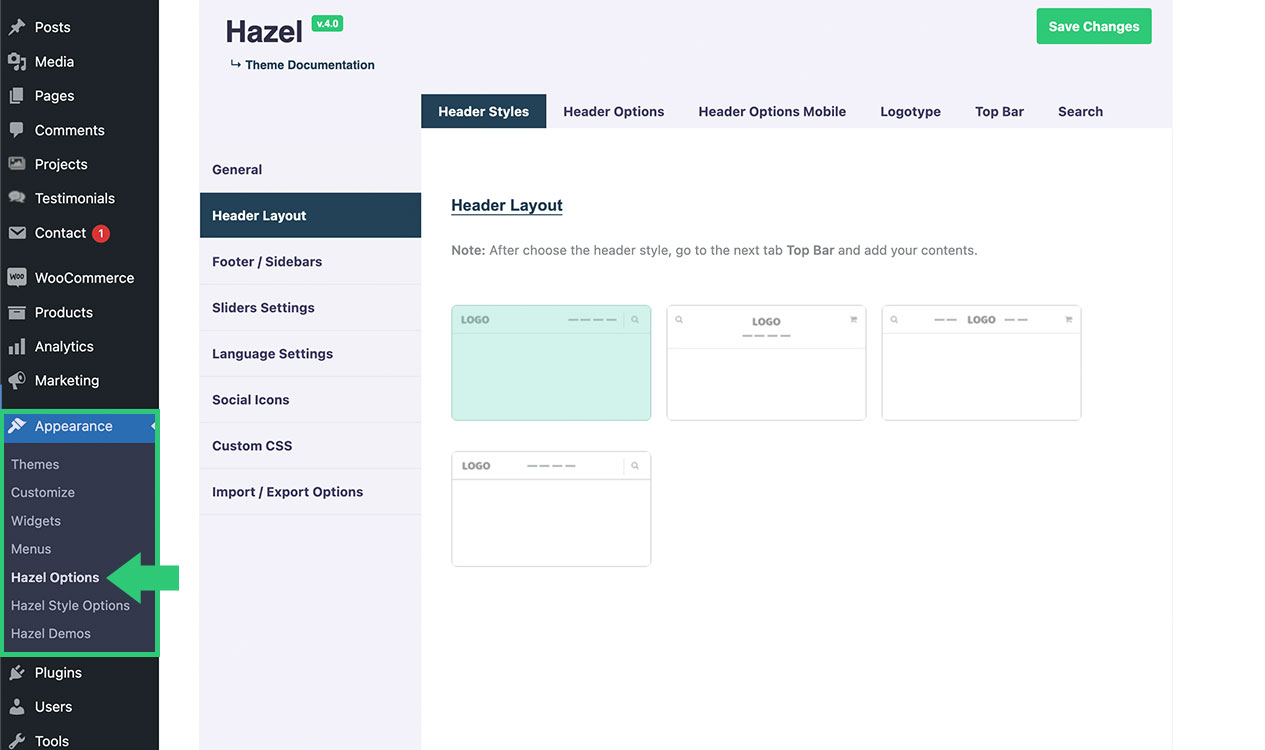Click the Users person icon
The height and width of the screenshot is (750, 1265).
click(x=17, y=707)
